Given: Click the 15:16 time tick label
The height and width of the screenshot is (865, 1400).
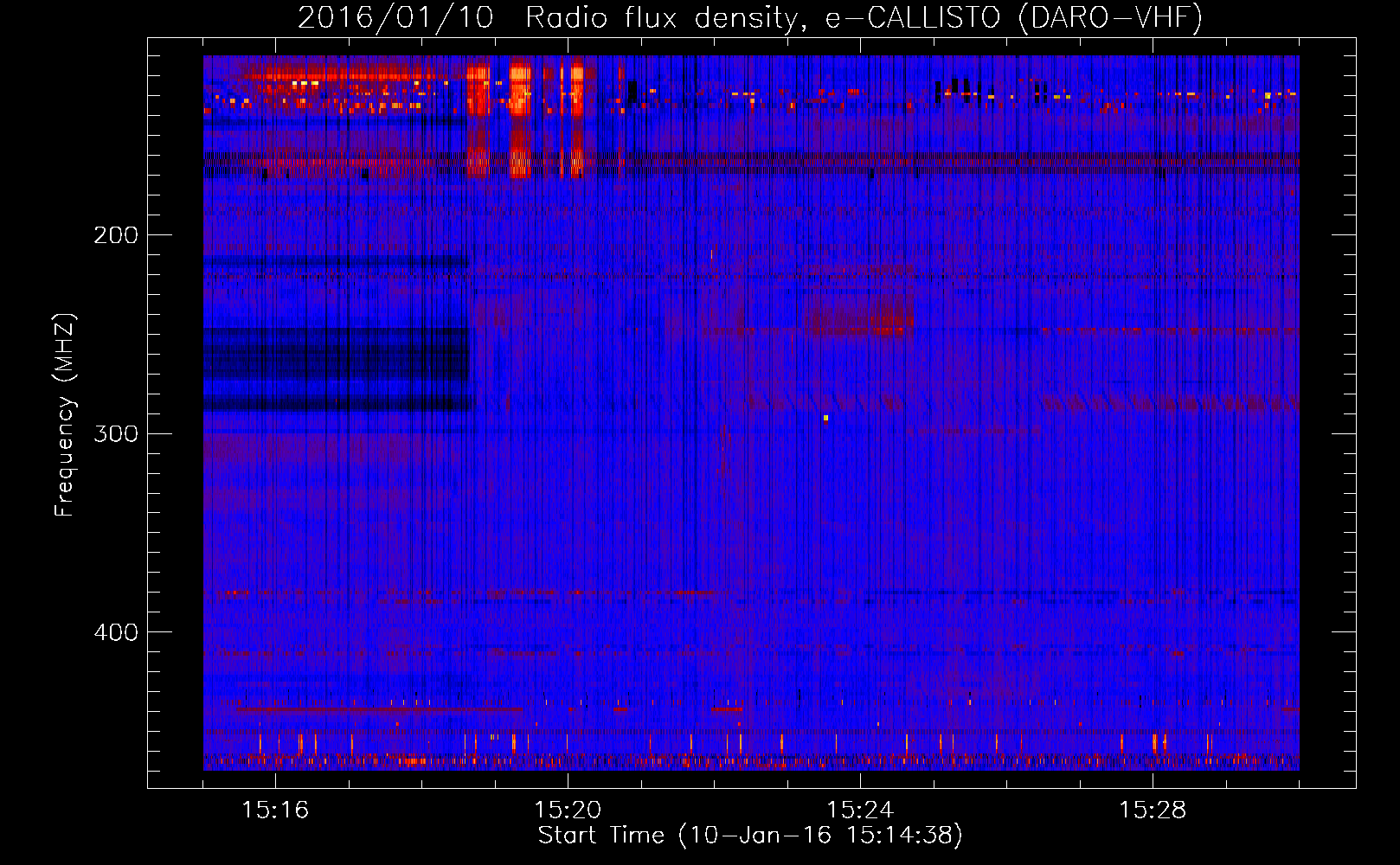Looking at the screenshot, I should [x=275, y=810].
